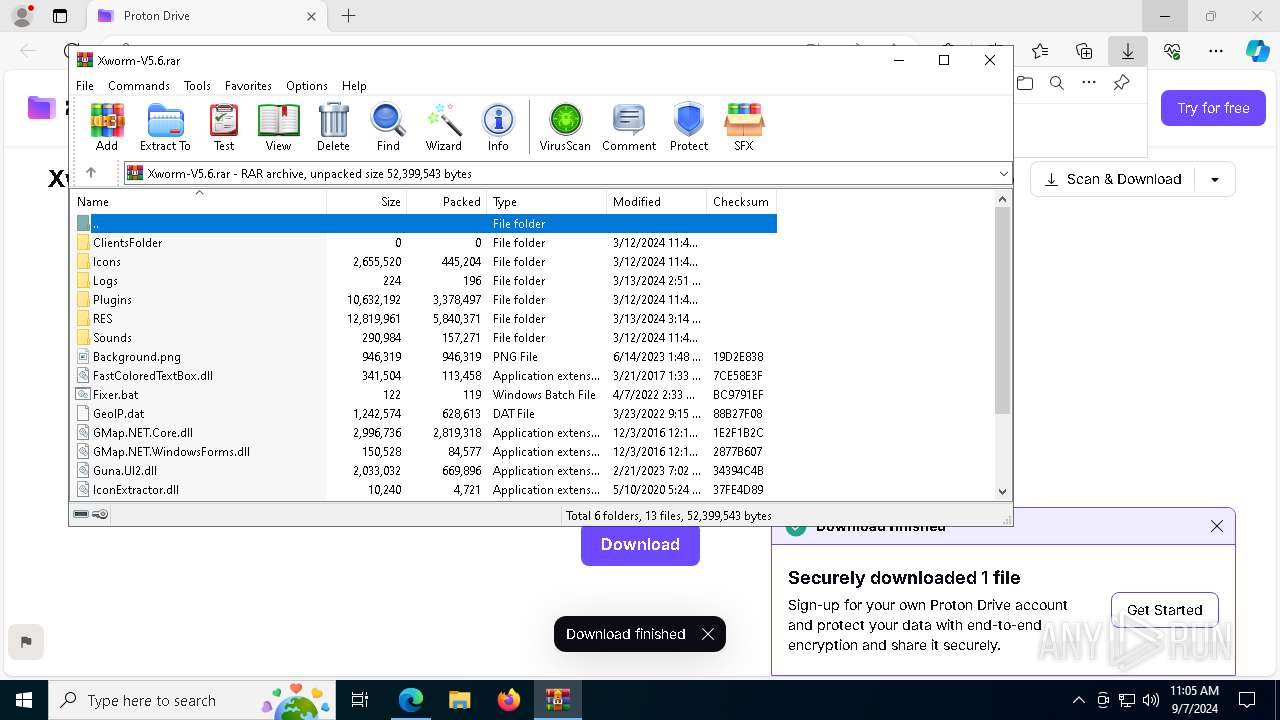The image size is (1280, 720).
Task: Sort file list by Name column
Action: (x=199, y=202)
